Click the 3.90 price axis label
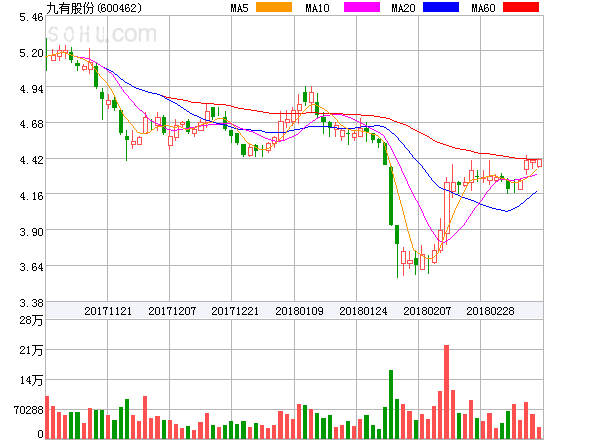Viewport: 600px width, 440px height. click(x=31, y=232)
